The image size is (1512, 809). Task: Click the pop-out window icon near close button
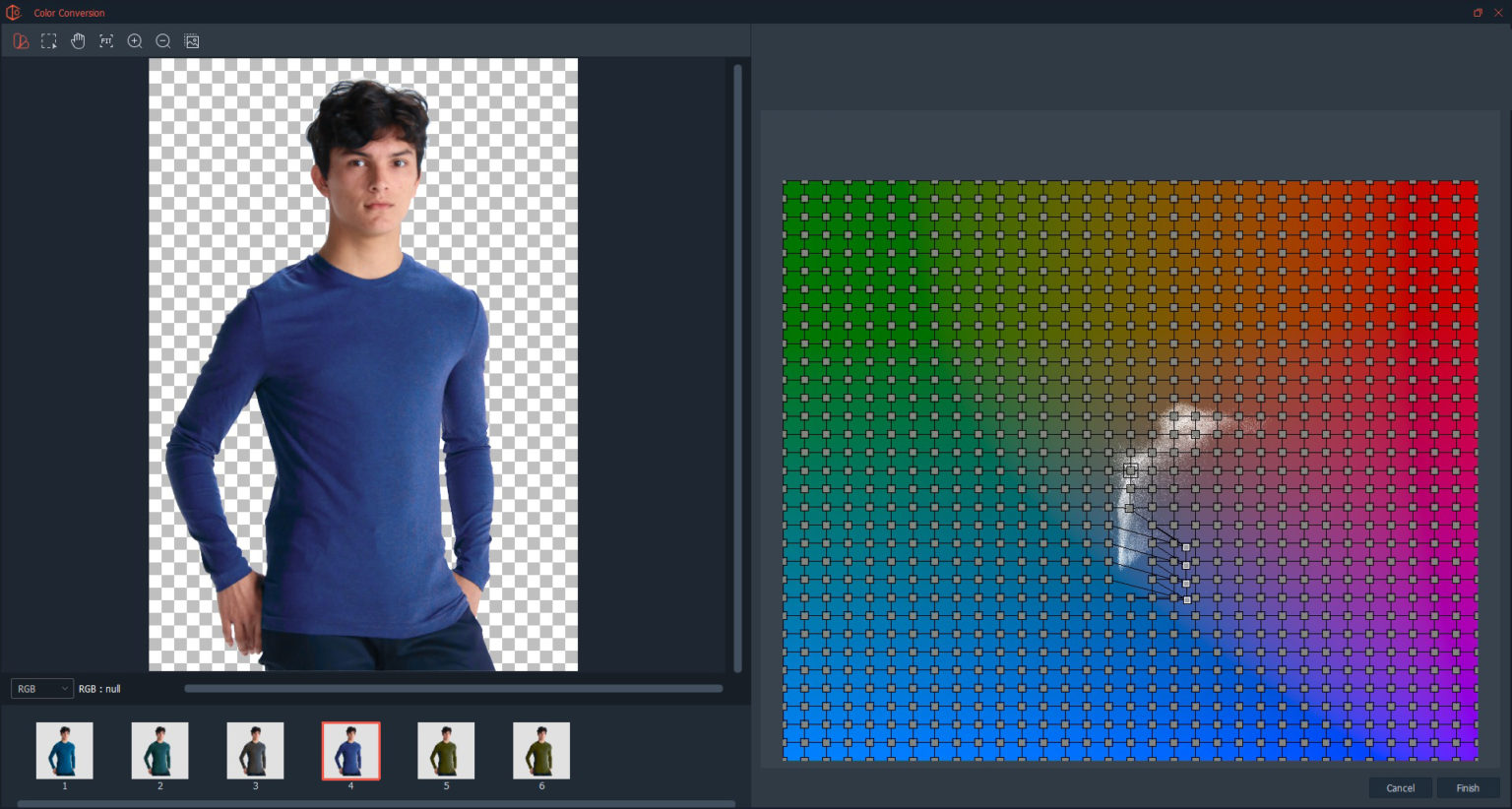coord(1476,13)
